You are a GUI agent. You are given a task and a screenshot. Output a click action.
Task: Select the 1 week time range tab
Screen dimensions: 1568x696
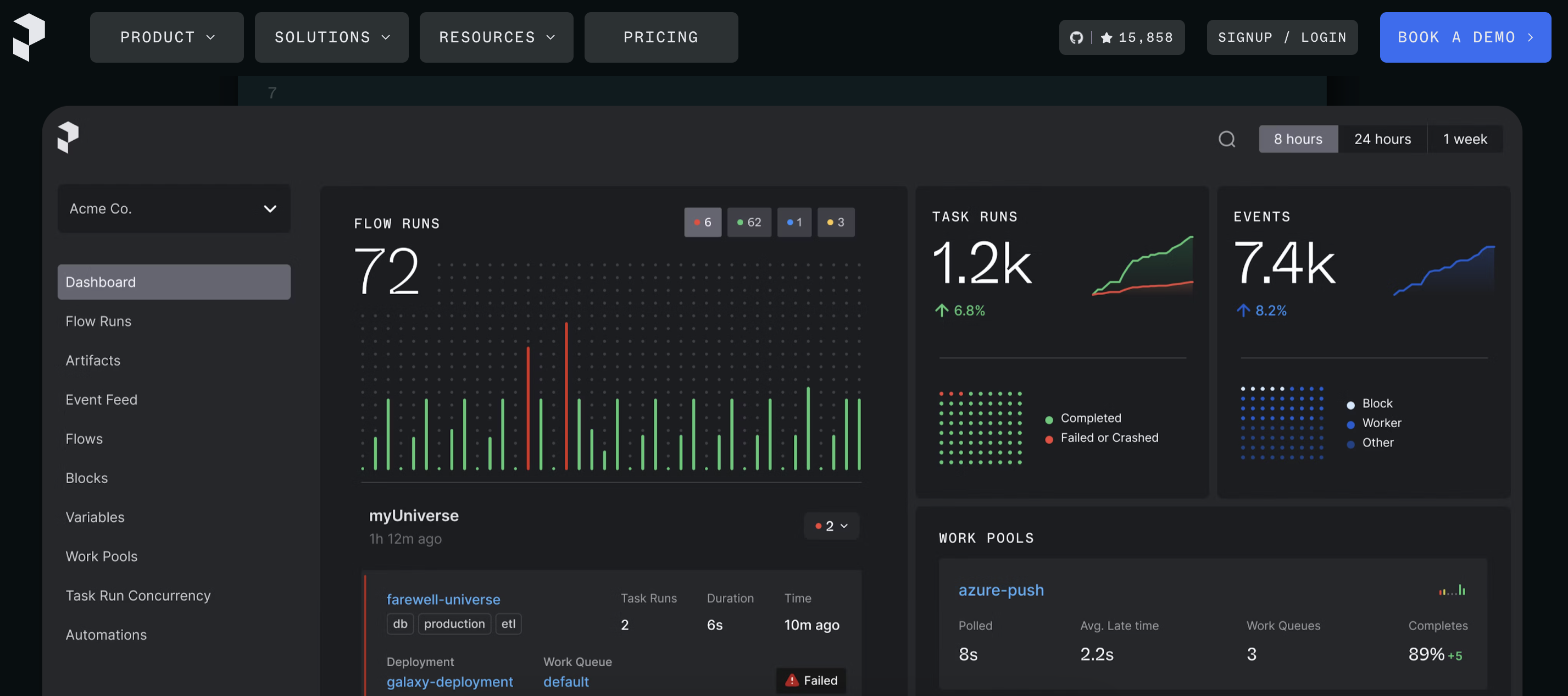tap(1465, 140)
